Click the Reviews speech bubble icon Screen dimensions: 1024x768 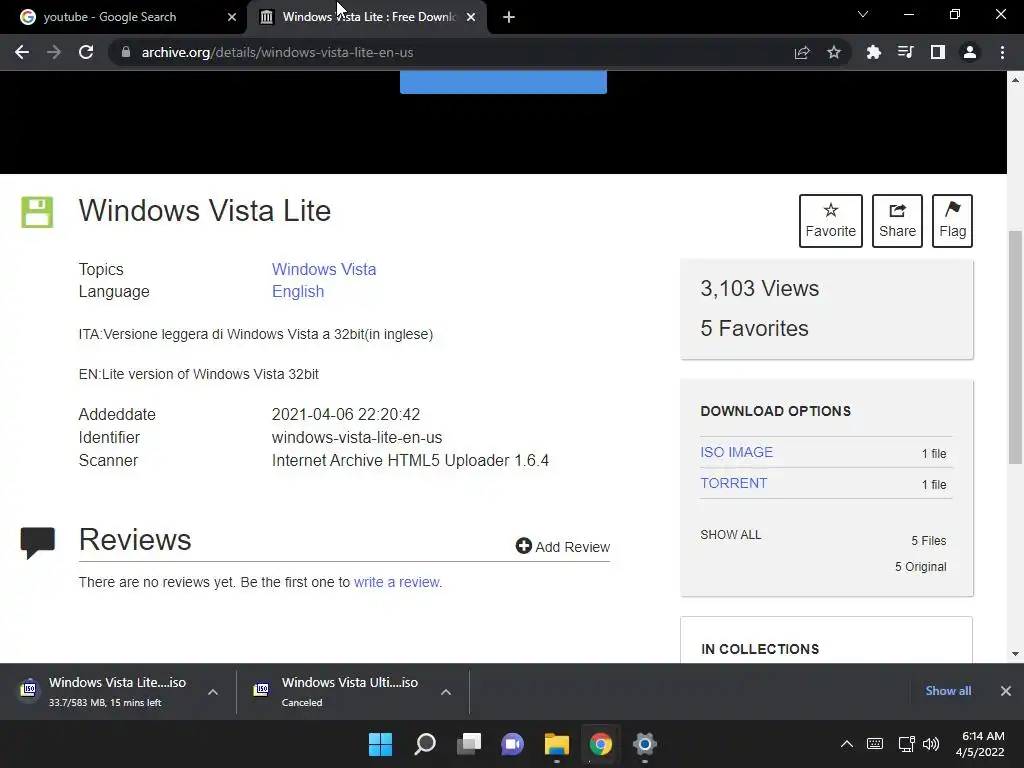pyautogui.click(x=37, y=543)
